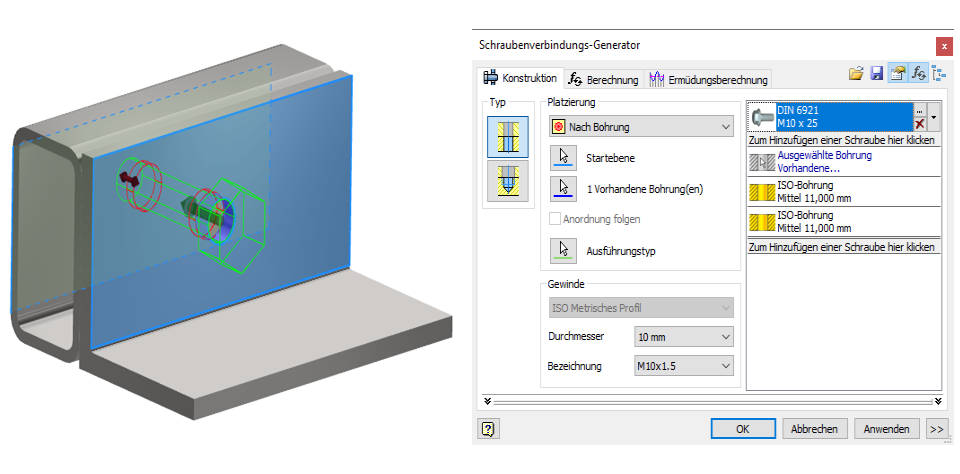Click the tree structure icon

(939, 73)
